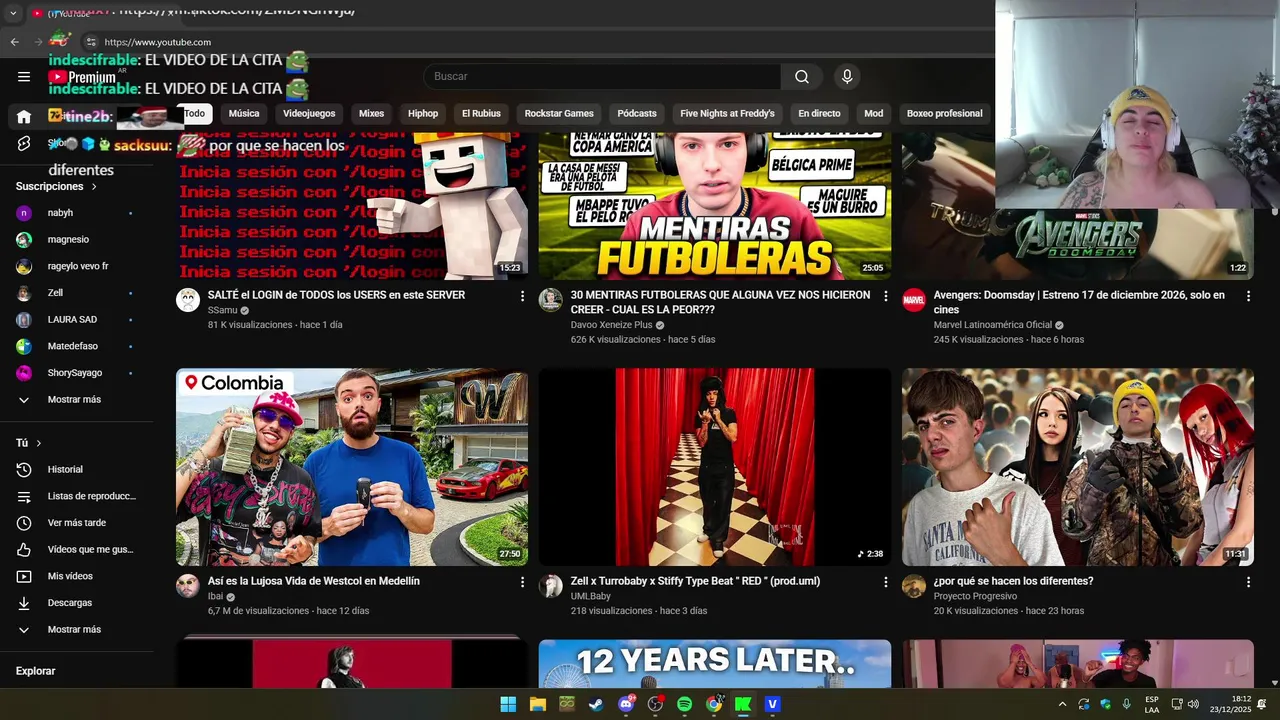This screenshot has height=720, width=1280.
Task: Select the Hiphop filter chip
Action: [x=423, y=114]
